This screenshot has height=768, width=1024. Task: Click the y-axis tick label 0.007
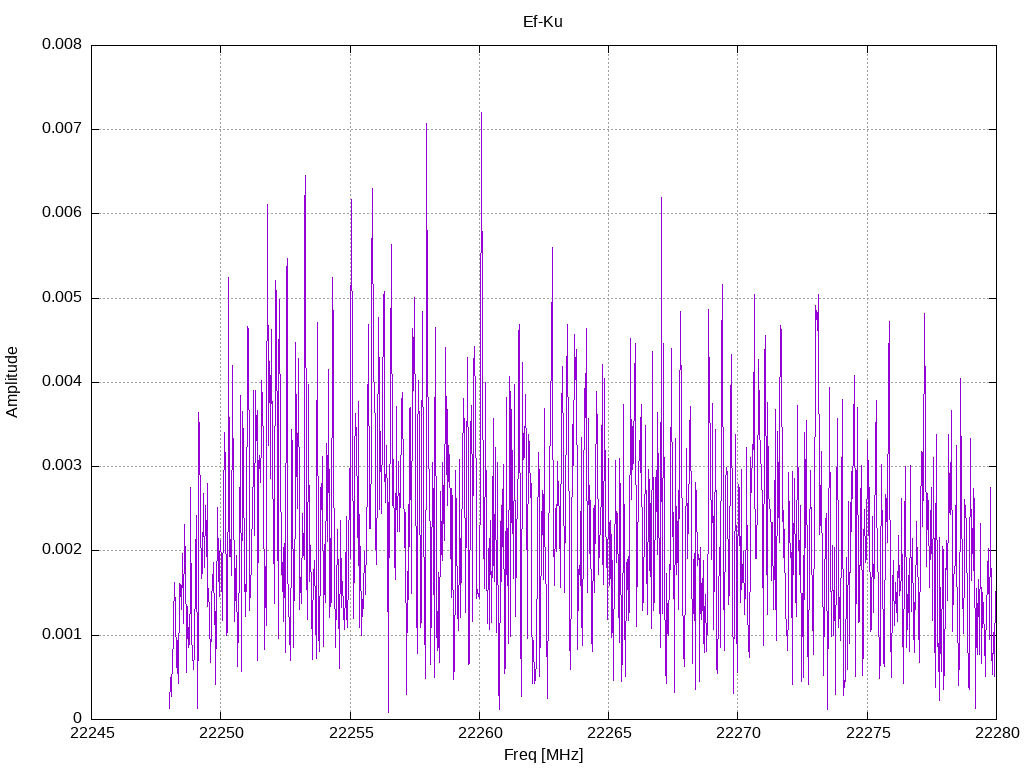pyautogui.click(x=62, y=129)
